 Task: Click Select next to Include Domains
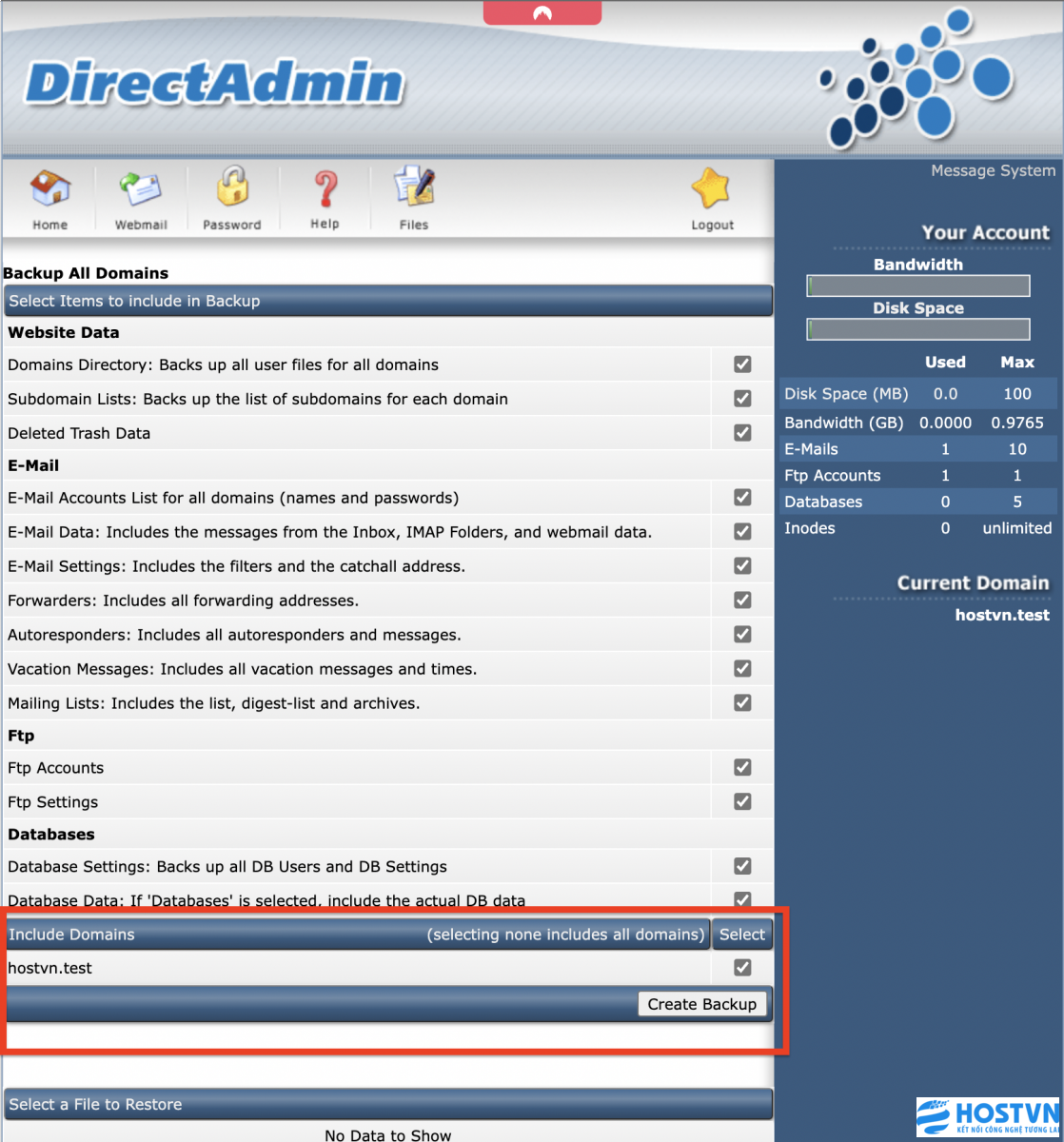coord(742,934)
